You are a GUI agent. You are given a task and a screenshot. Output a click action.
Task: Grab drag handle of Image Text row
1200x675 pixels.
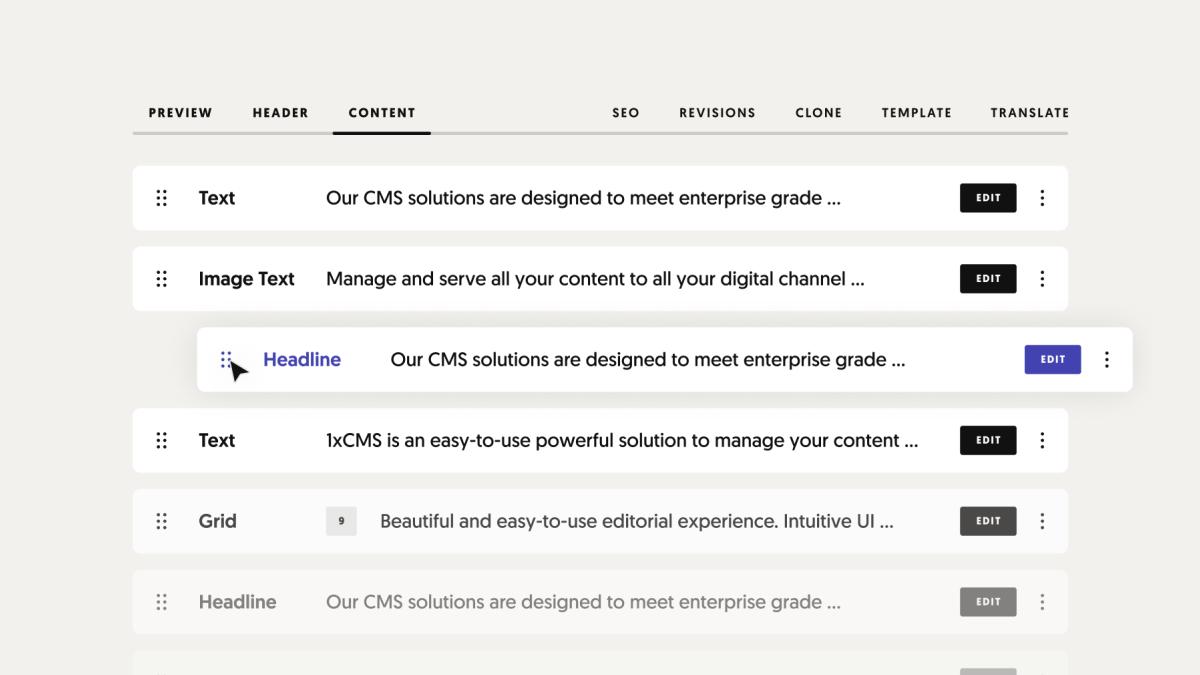[x=162, y=279]
